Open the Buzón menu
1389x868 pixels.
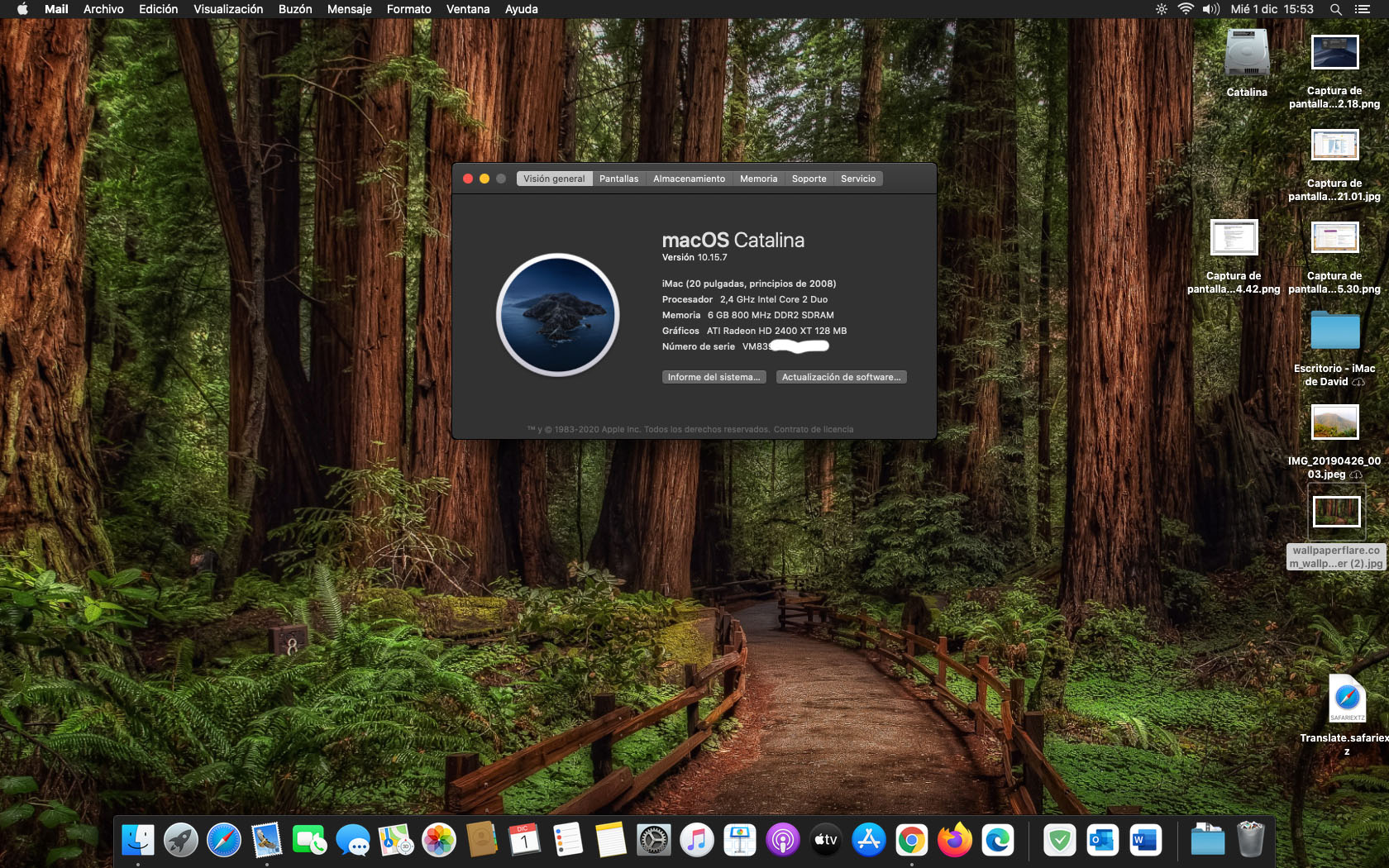click(295, 9)
